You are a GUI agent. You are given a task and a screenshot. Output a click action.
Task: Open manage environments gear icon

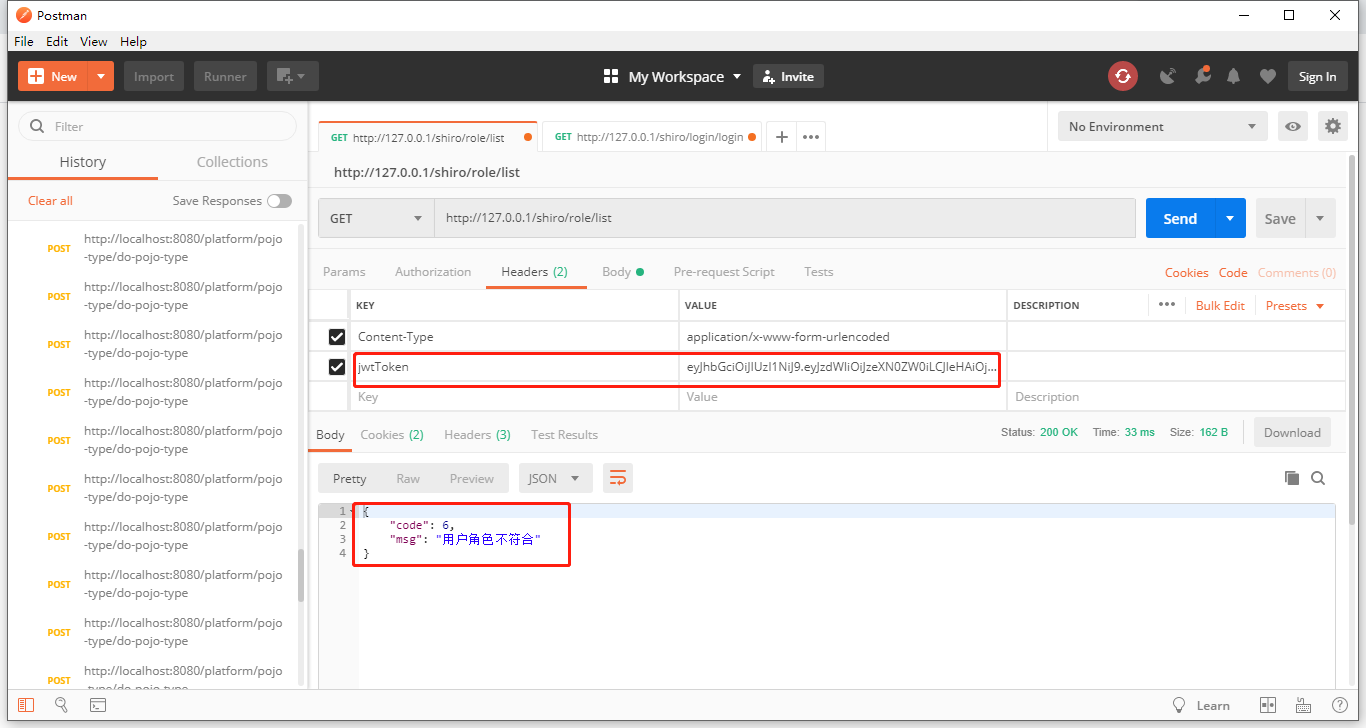tap(1332, 126)
